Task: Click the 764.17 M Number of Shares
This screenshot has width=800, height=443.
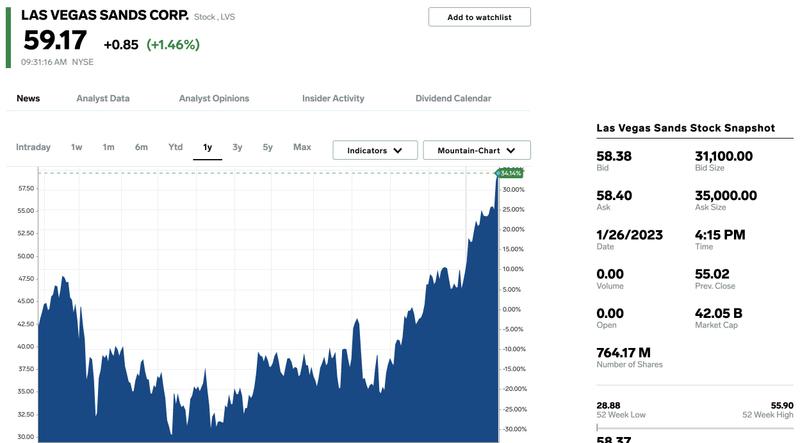Action: pos(623,353)
